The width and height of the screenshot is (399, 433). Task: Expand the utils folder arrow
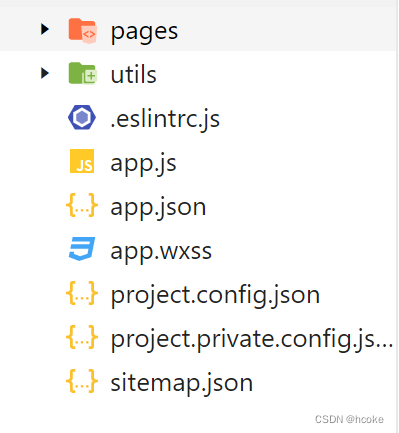45,73
